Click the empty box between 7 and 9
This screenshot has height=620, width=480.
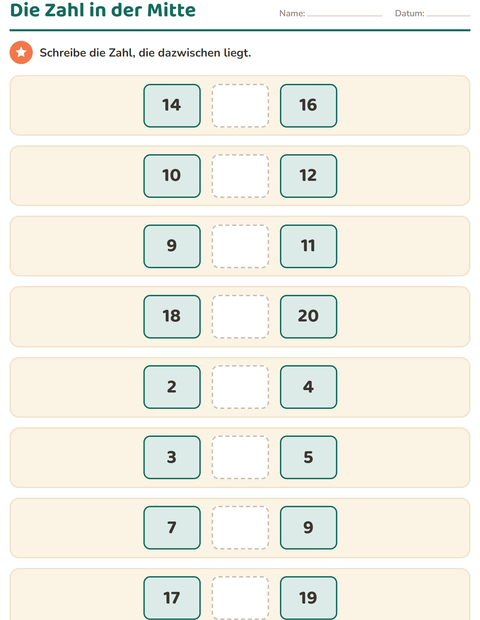pos(240,528)
